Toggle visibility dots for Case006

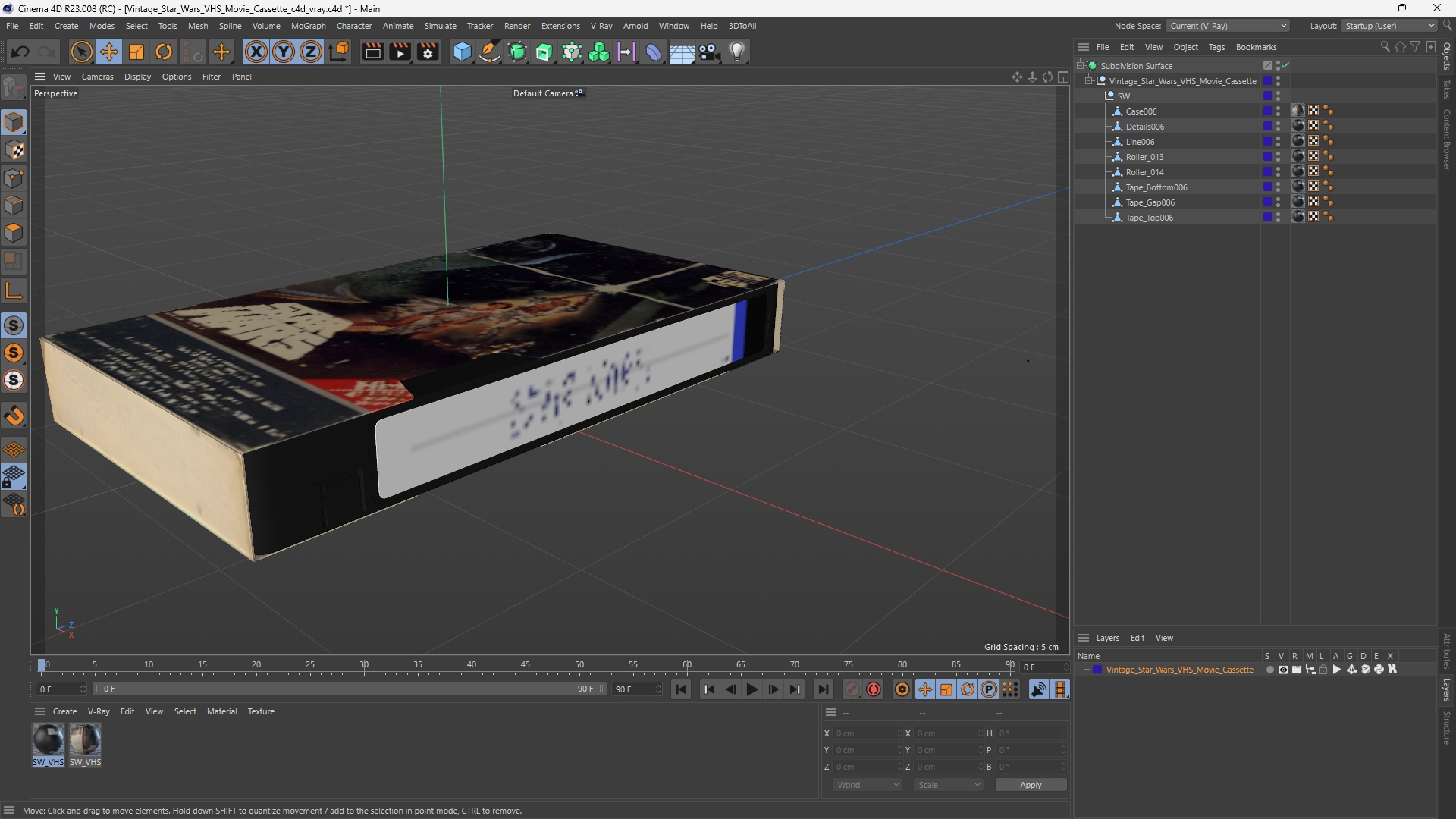[1278, 111]
